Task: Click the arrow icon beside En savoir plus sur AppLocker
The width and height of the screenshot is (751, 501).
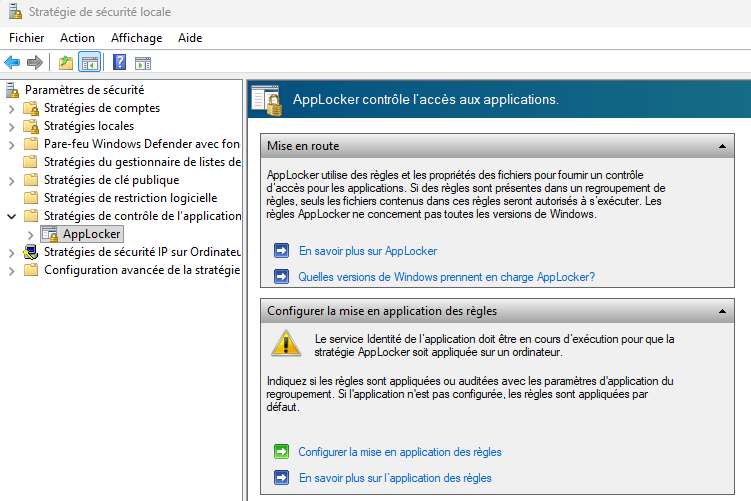Action: 282,250
